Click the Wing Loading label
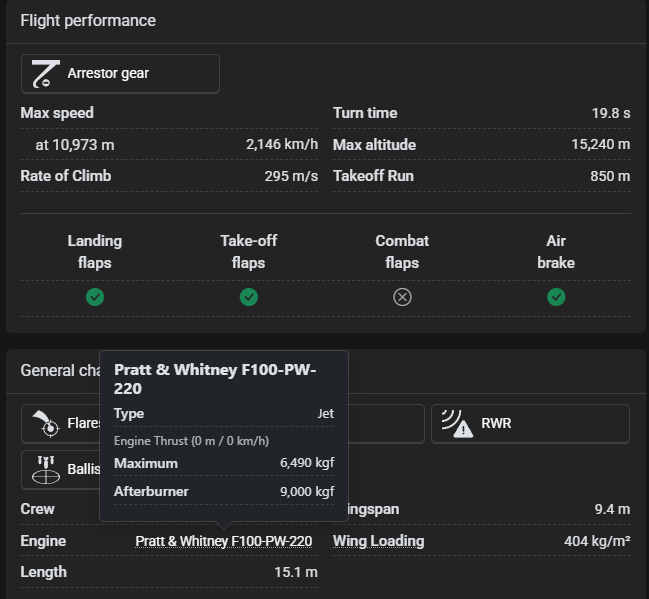Screen dimensions: 649x599 point(378,541)
